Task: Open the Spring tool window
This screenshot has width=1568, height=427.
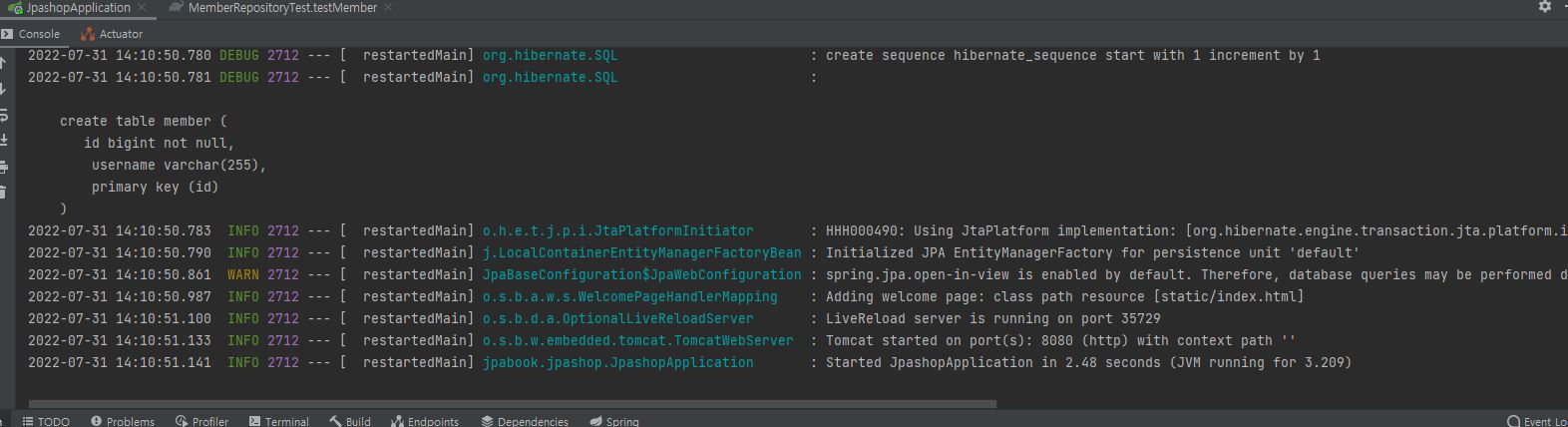Action: pyautogui.click(x=614, y=421)
